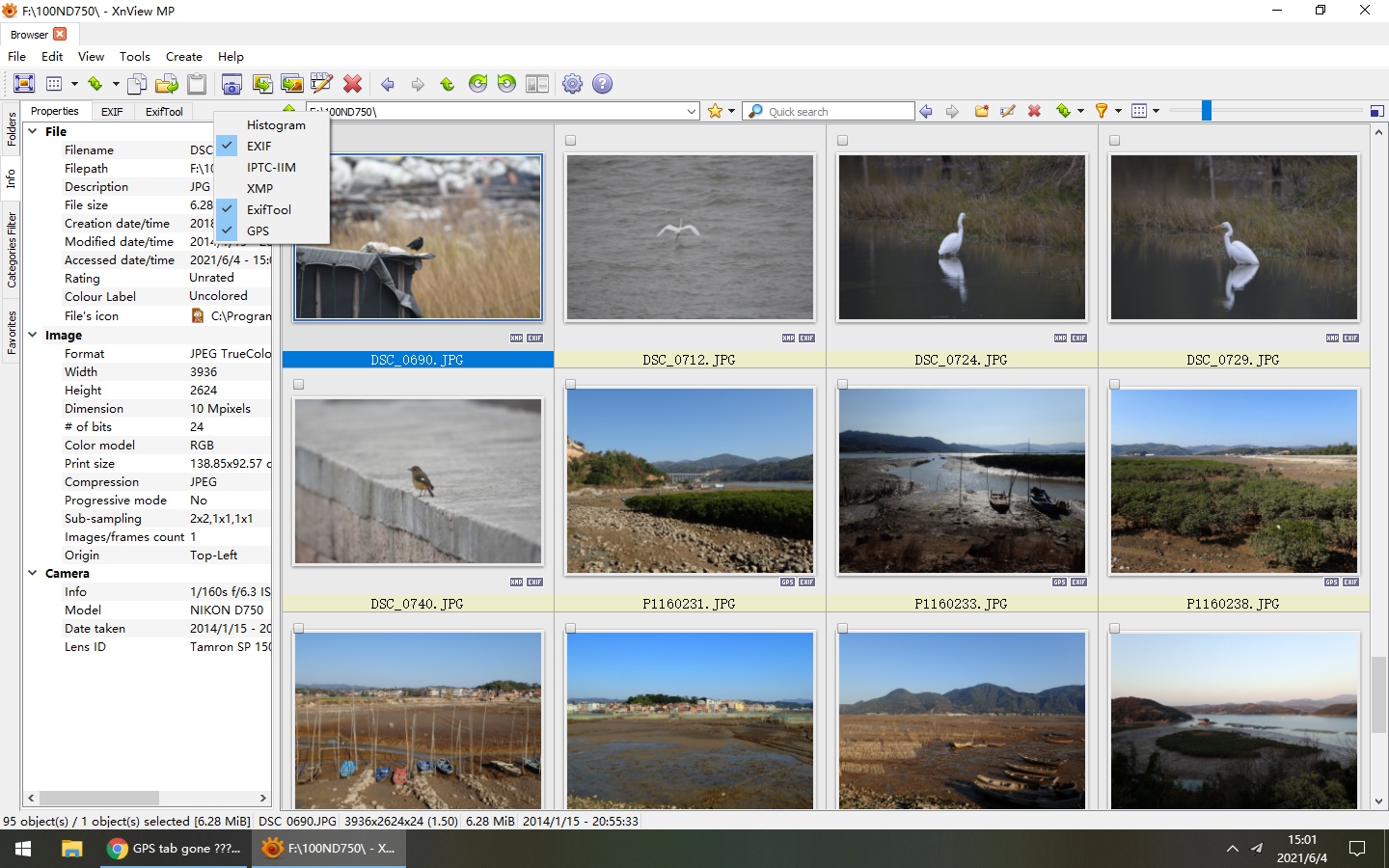Open the favorites star dropdown arrow
Screen dimensions: 1389x868
(732, 112)
